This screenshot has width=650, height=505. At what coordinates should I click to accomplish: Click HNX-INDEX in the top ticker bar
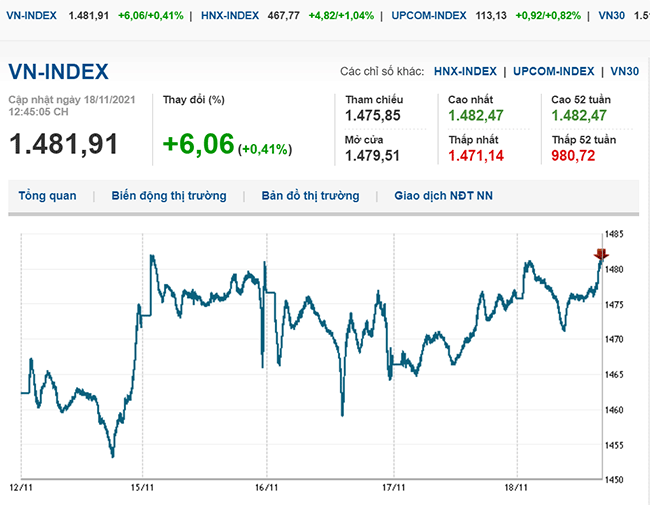click(x=230, y=16)
